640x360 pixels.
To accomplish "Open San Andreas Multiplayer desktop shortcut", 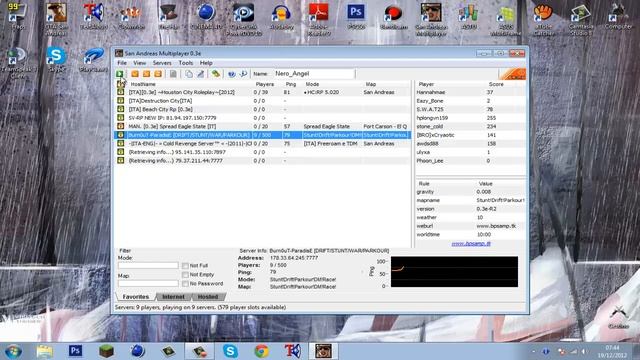I will pyautogui.click(x=431, y=18).
